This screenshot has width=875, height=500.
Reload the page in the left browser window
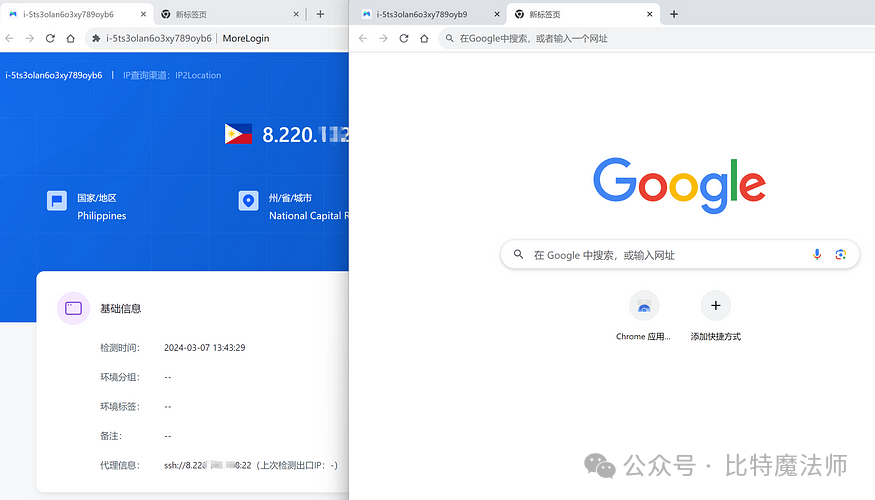pos(50,38)
